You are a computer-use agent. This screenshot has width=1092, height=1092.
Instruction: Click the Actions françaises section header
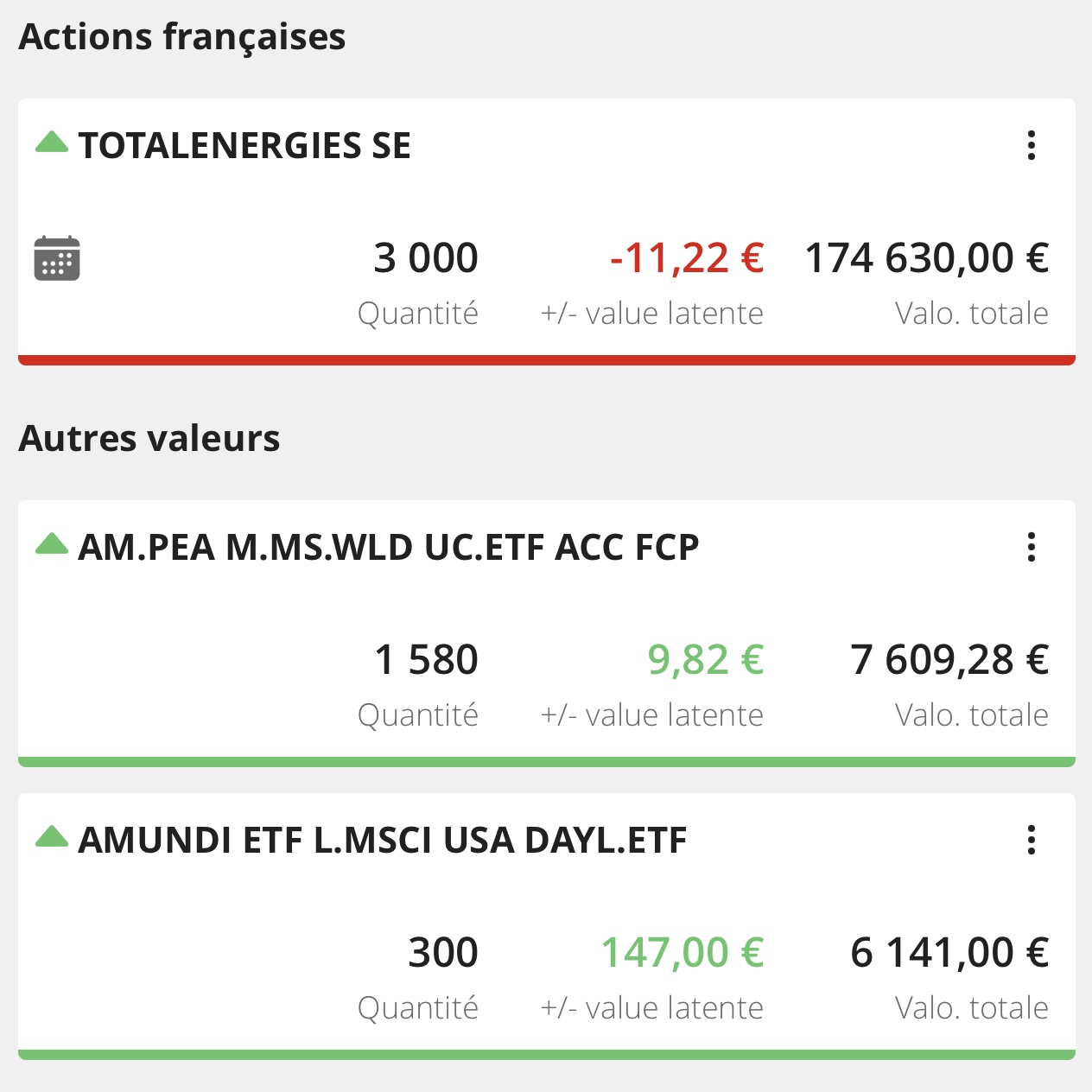tap(182, 37)
